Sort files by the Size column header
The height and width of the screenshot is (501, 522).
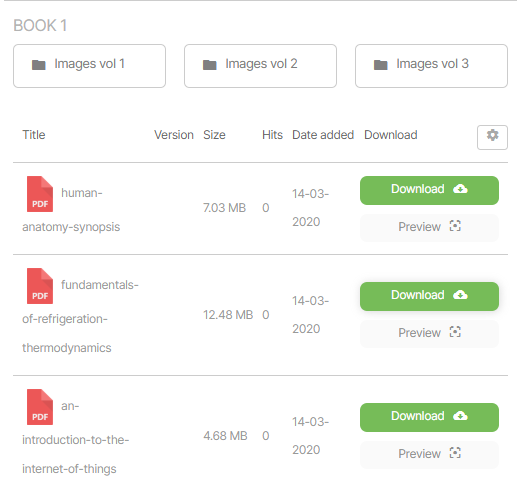214,135
